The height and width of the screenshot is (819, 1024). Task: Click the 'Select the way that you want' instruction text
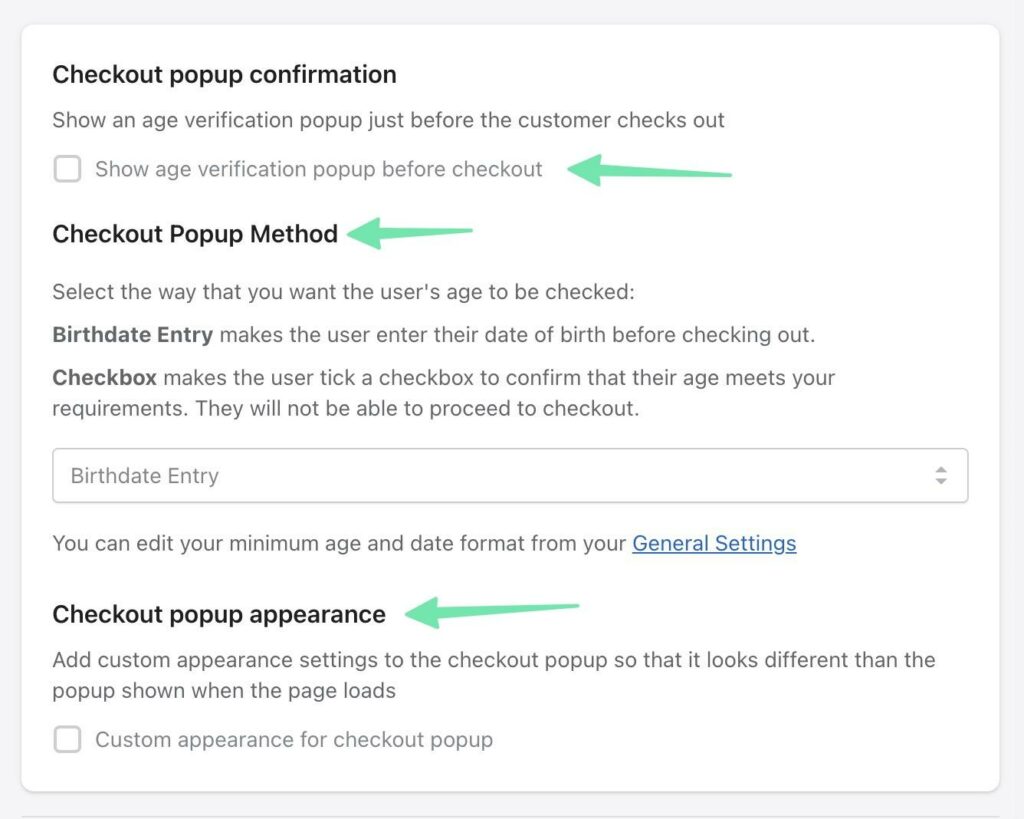coord(343,293)
